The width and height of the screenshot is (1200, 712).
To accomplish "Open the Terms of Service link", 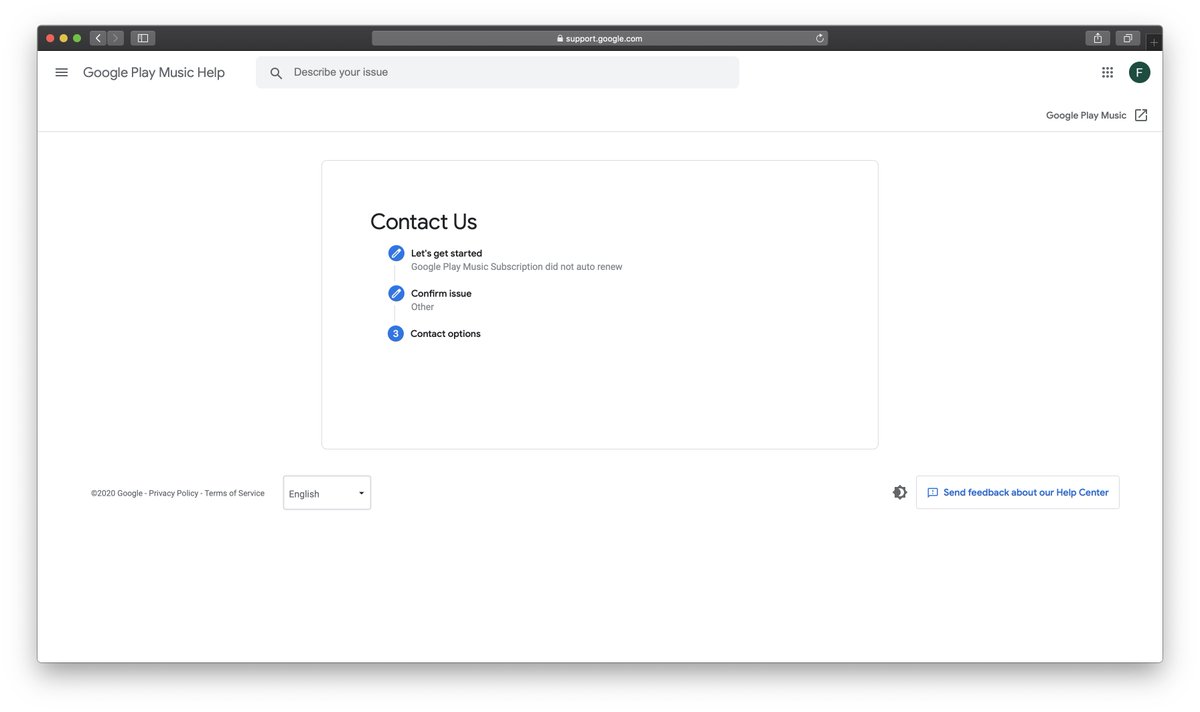I will [235, 493].
